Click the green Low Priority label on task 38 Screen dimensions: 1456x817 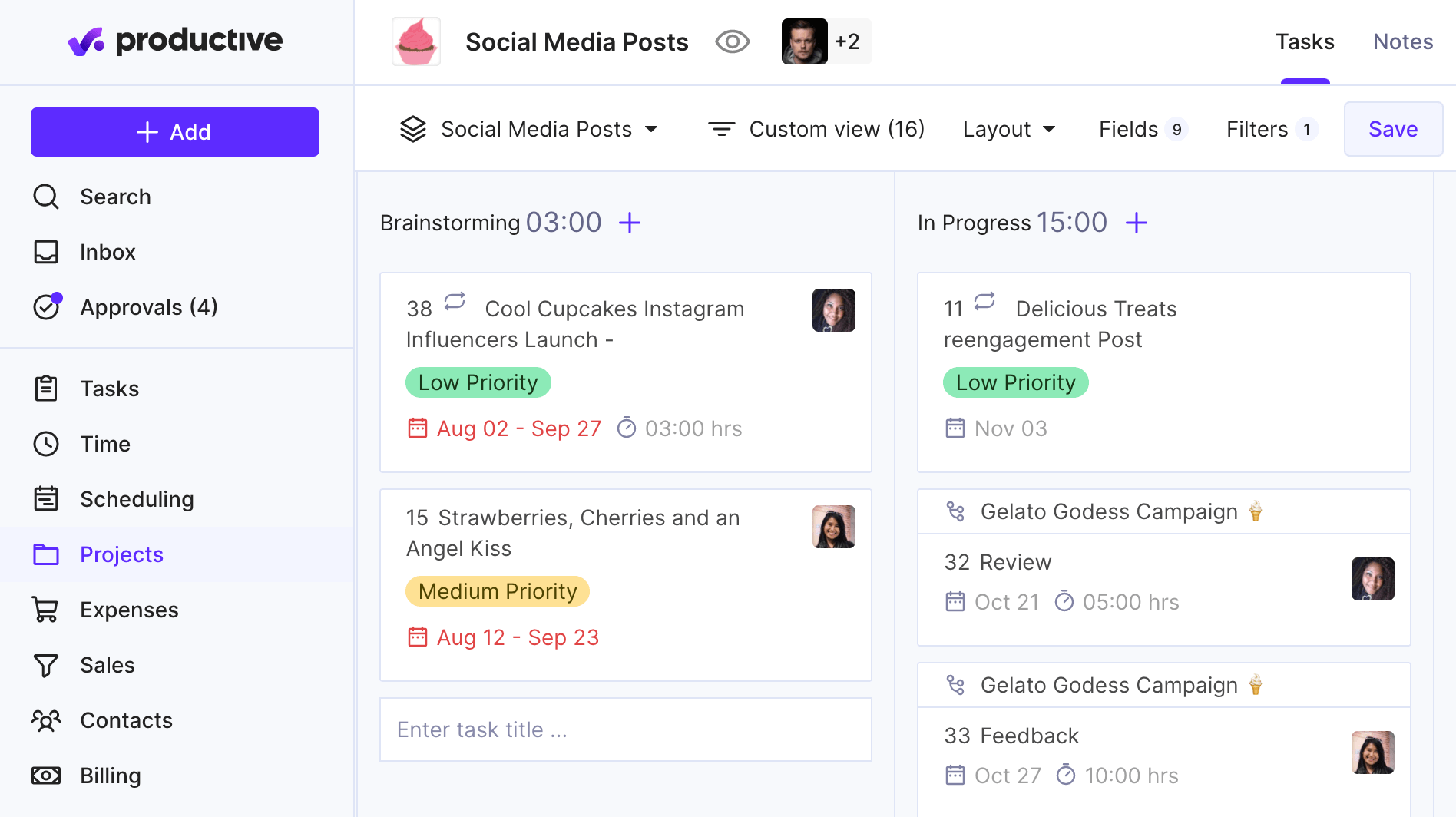[478, 382]
